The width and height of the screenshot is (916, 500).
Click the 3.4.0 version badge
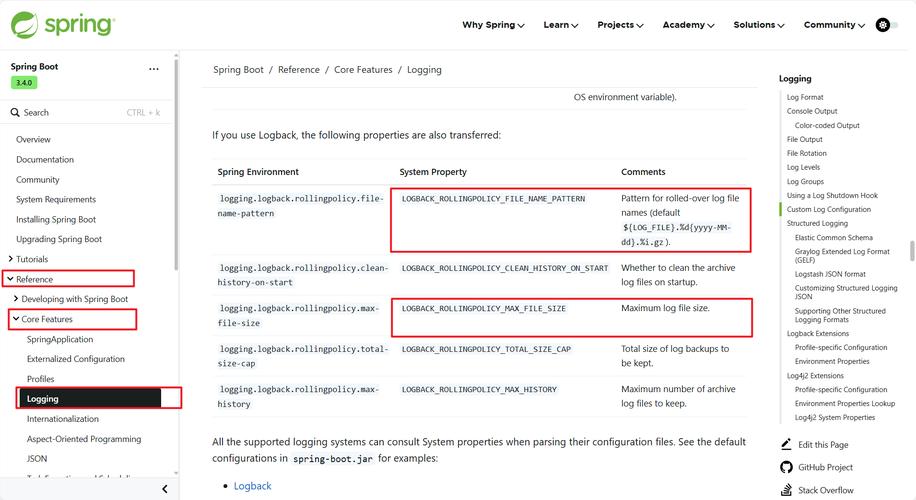24,82
